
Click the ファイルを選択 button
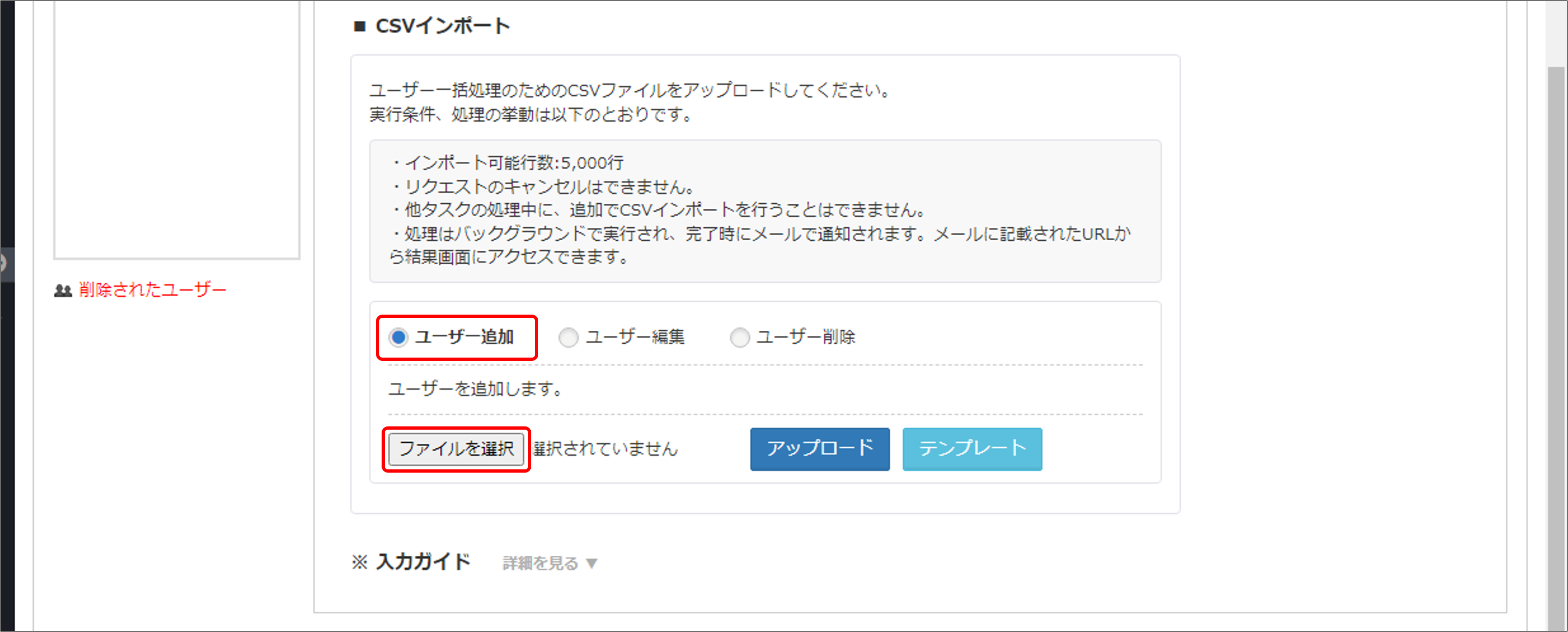[x=456, y=450]
